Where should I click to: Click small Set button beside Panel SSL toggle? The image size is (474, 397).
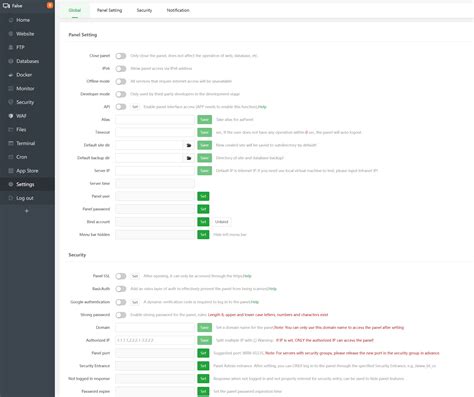[135, 276]
